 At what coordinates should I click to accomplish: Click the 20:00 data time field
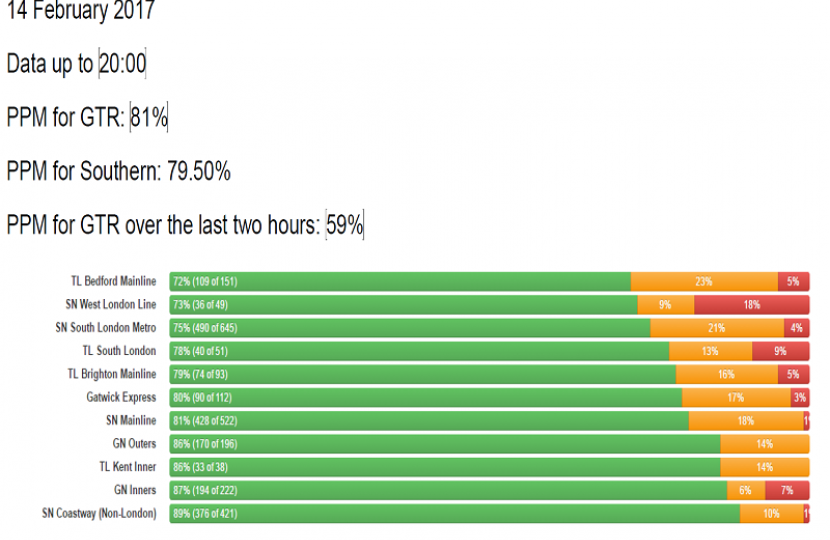click(x=123, y=65)
